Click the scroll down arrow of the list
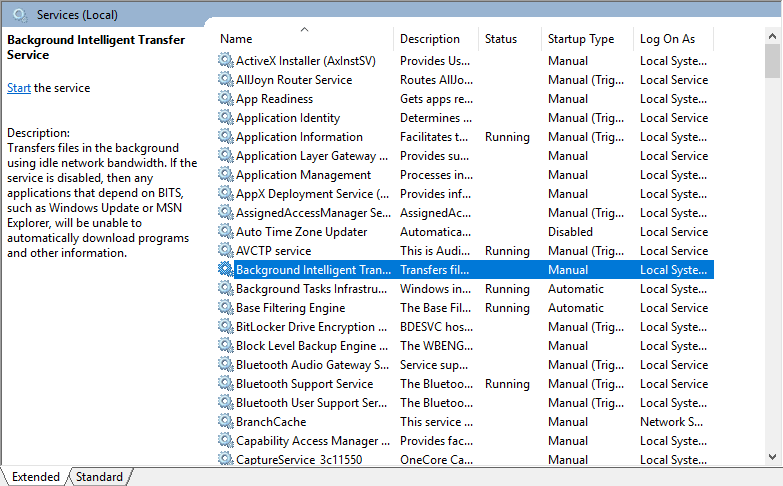Screen dimensions: 783x486 pyautogui.click(x=772, y=457)
